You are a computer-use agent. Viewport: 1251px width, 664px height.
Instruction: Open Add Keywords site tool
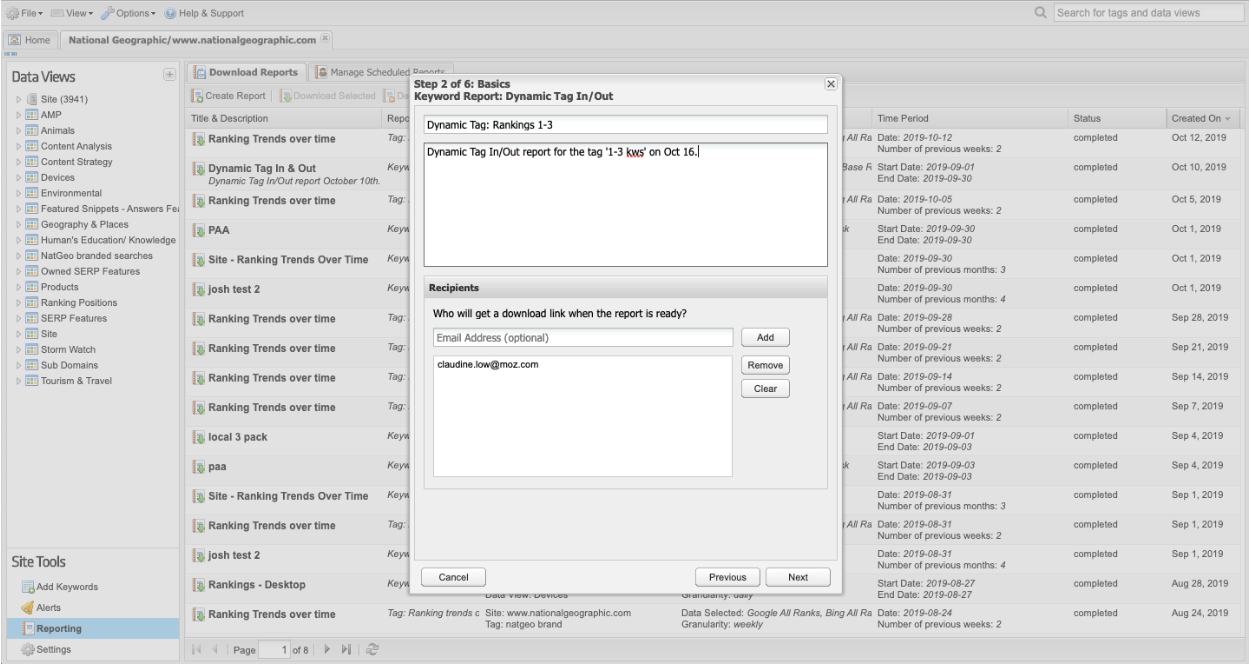pos(68,587)
